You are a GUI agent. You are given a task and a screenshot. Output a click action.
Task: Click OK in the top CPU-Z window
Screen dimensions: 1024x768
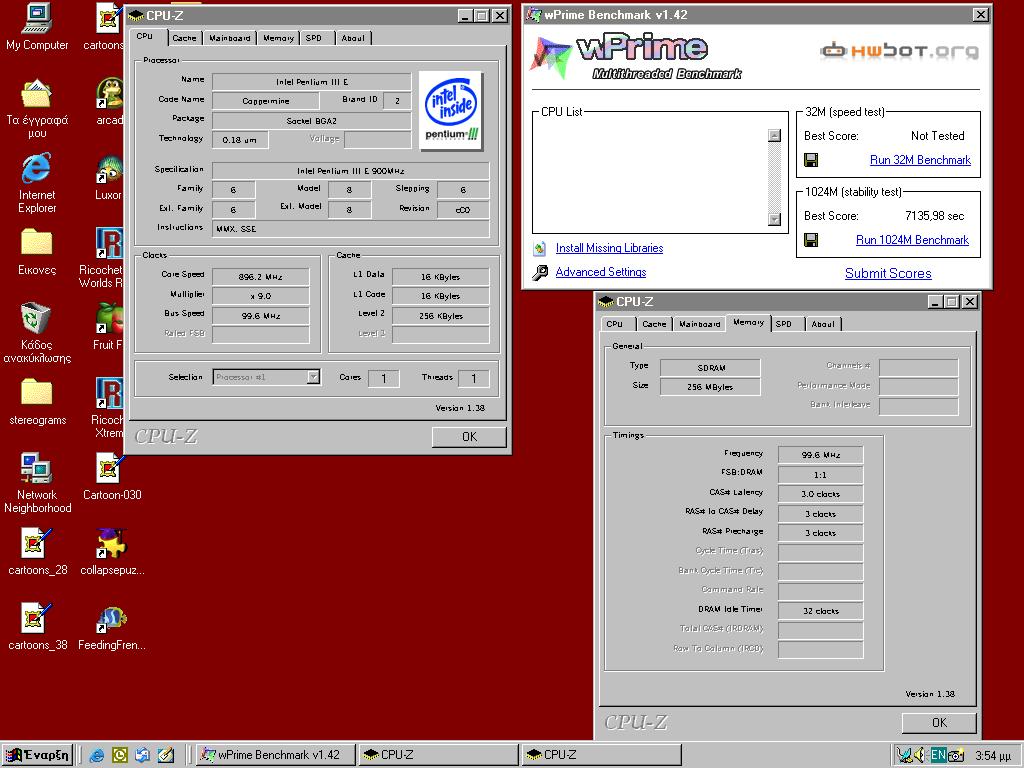[x=469, y=437]
